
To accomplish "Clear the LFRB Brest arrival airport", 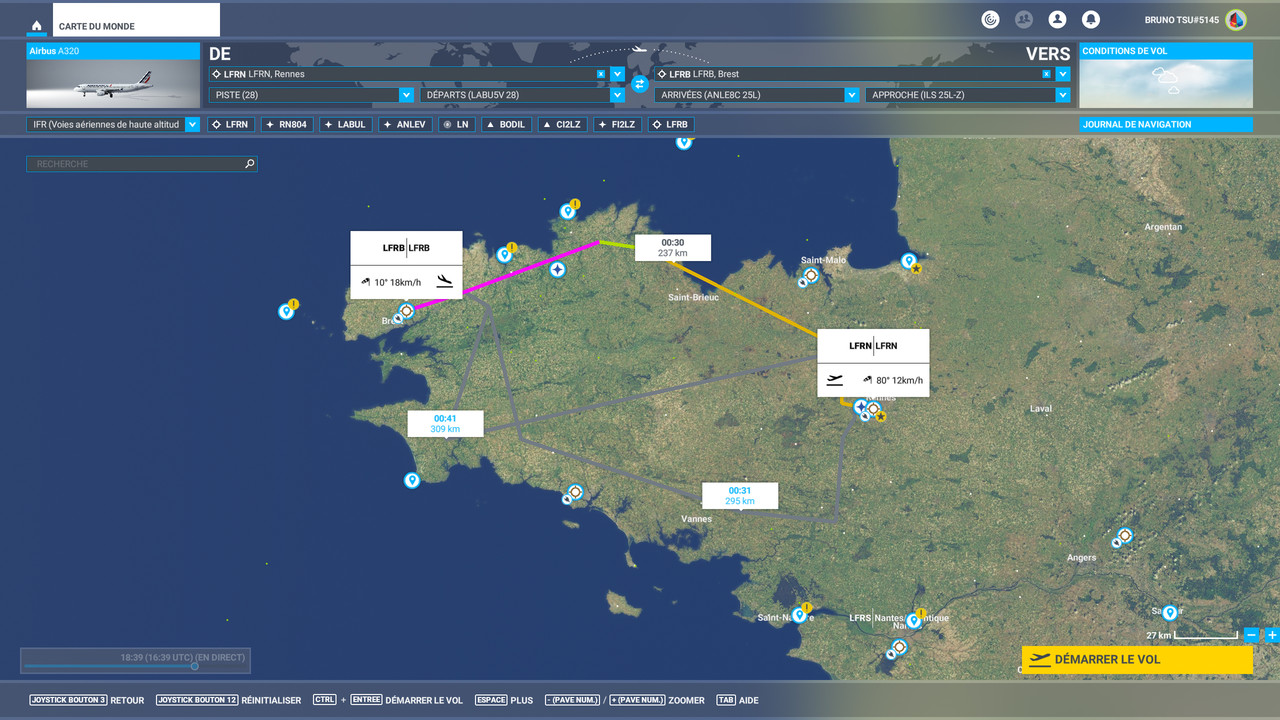I will 1046,74.
